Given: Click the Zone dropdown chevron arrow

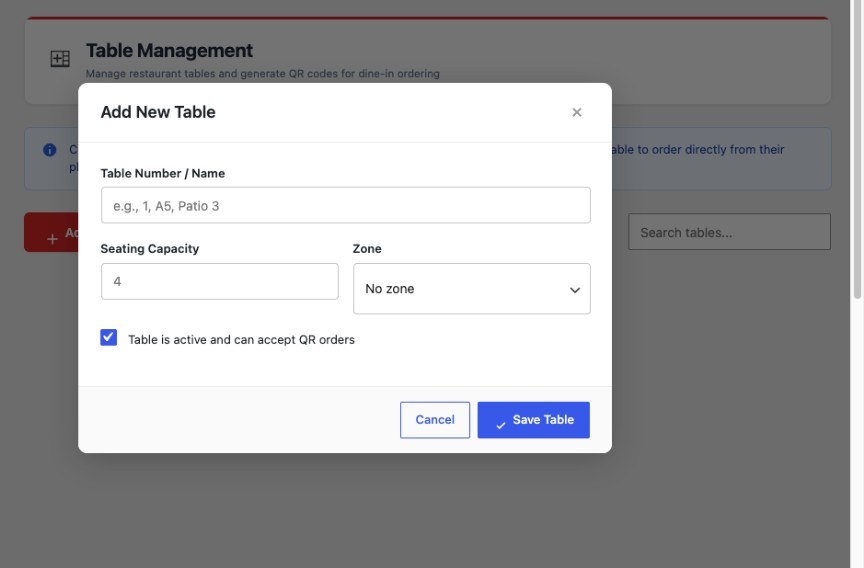Looking at the screenshot, I should pos(575,290).
